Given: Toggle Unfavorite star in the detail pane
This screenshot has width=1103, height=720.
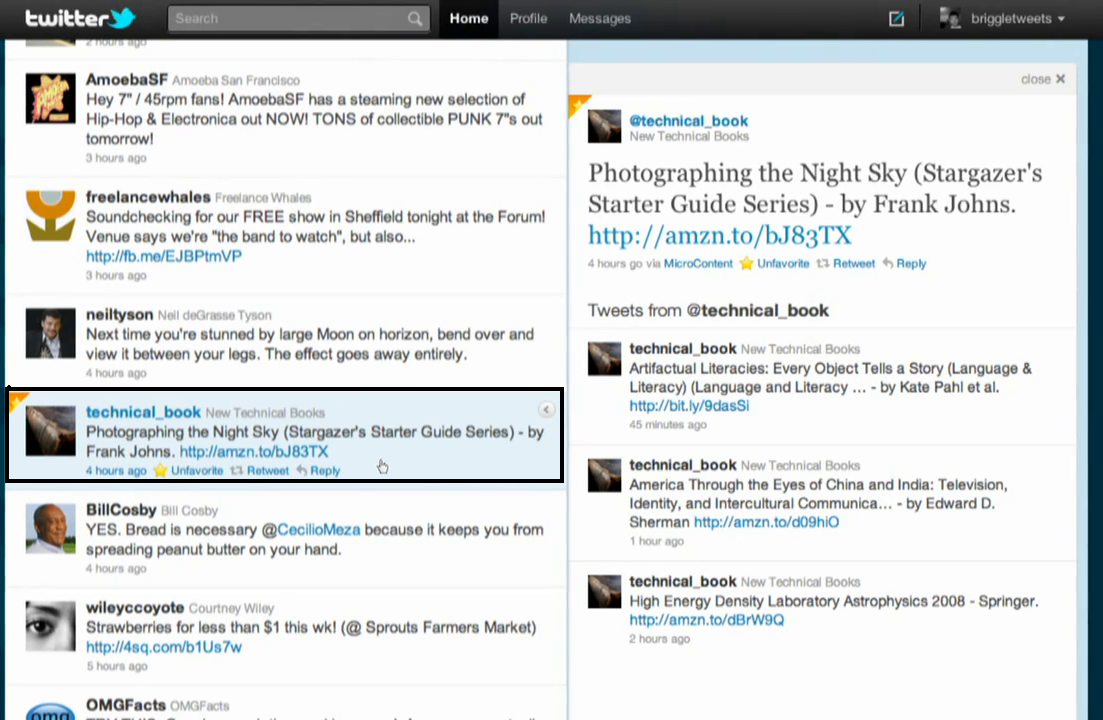Looking at the screenshot, I should [x=774, y=264].
